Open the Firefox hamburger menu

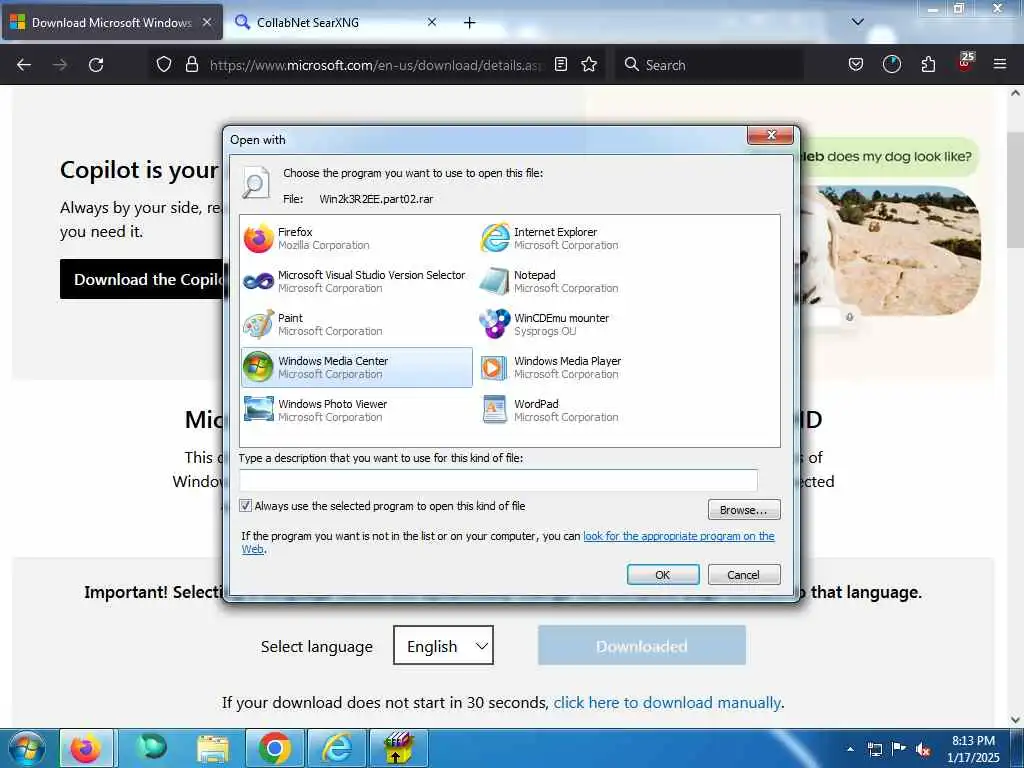[x=1000, y=65]
